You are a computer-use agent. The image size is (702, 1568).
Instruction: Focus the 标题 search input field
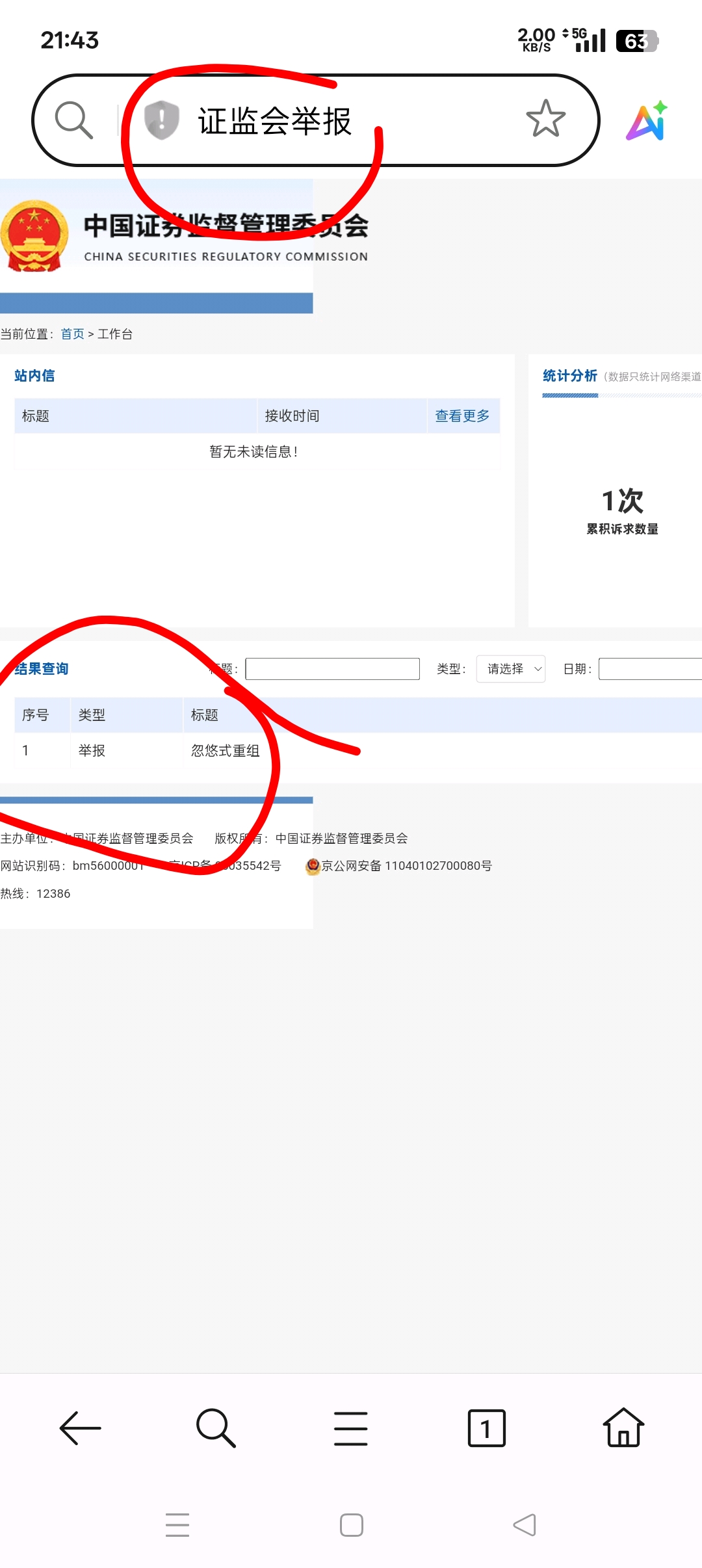[332, 669]
